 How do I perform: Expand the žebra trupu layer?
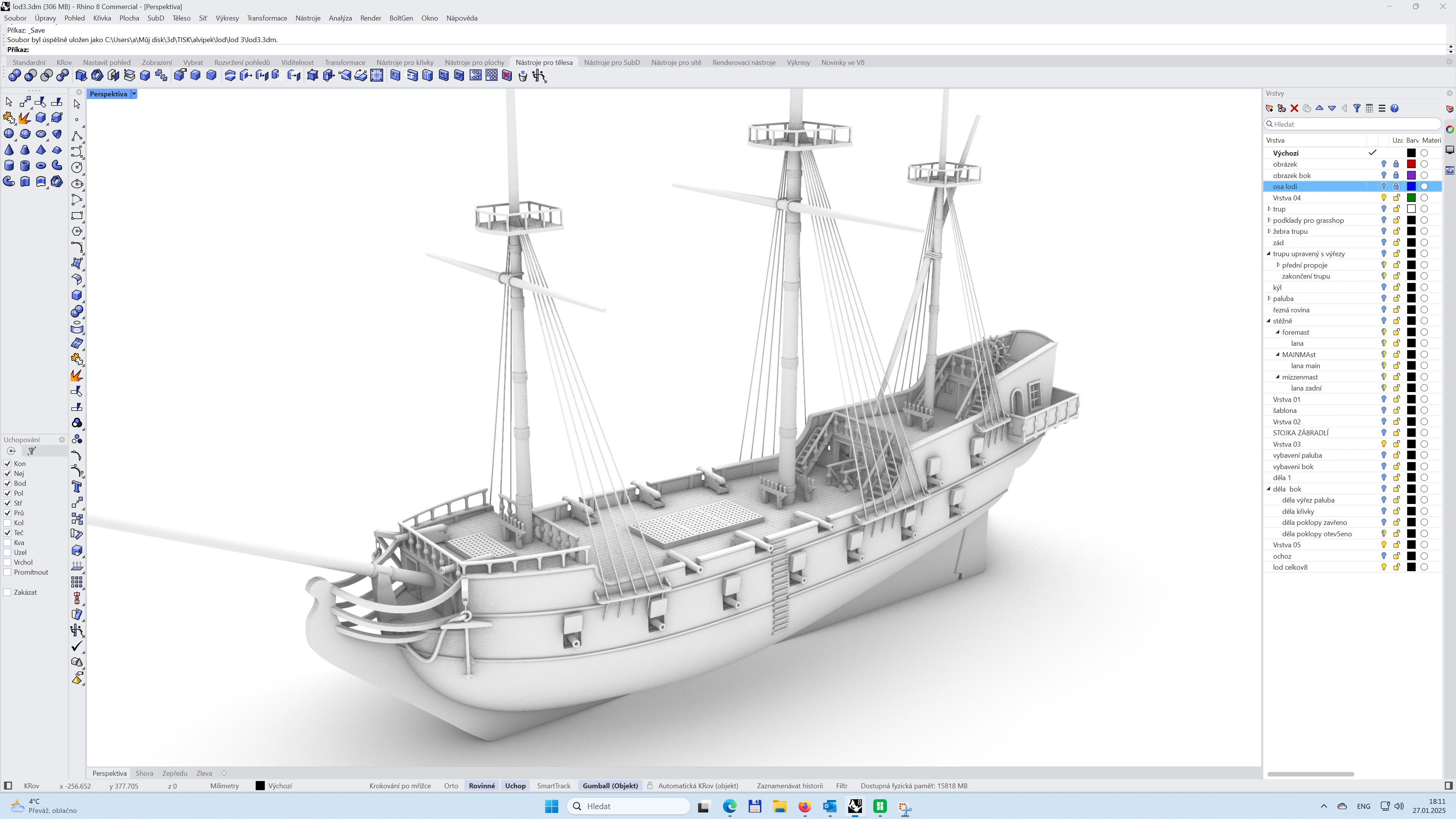[1269, 232]
